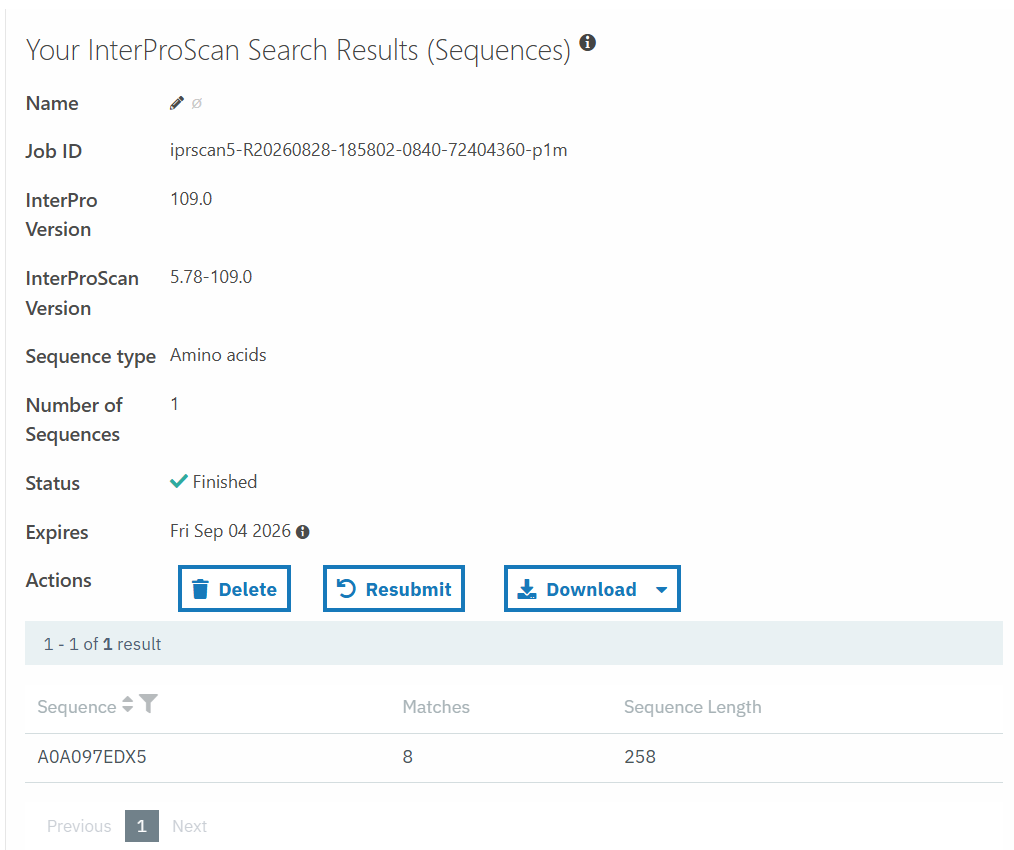The width and height of the screenshot is (1014, 850).
Task: Click the '1 - 1 of 1 result' summary
Action: click(102, 644)
